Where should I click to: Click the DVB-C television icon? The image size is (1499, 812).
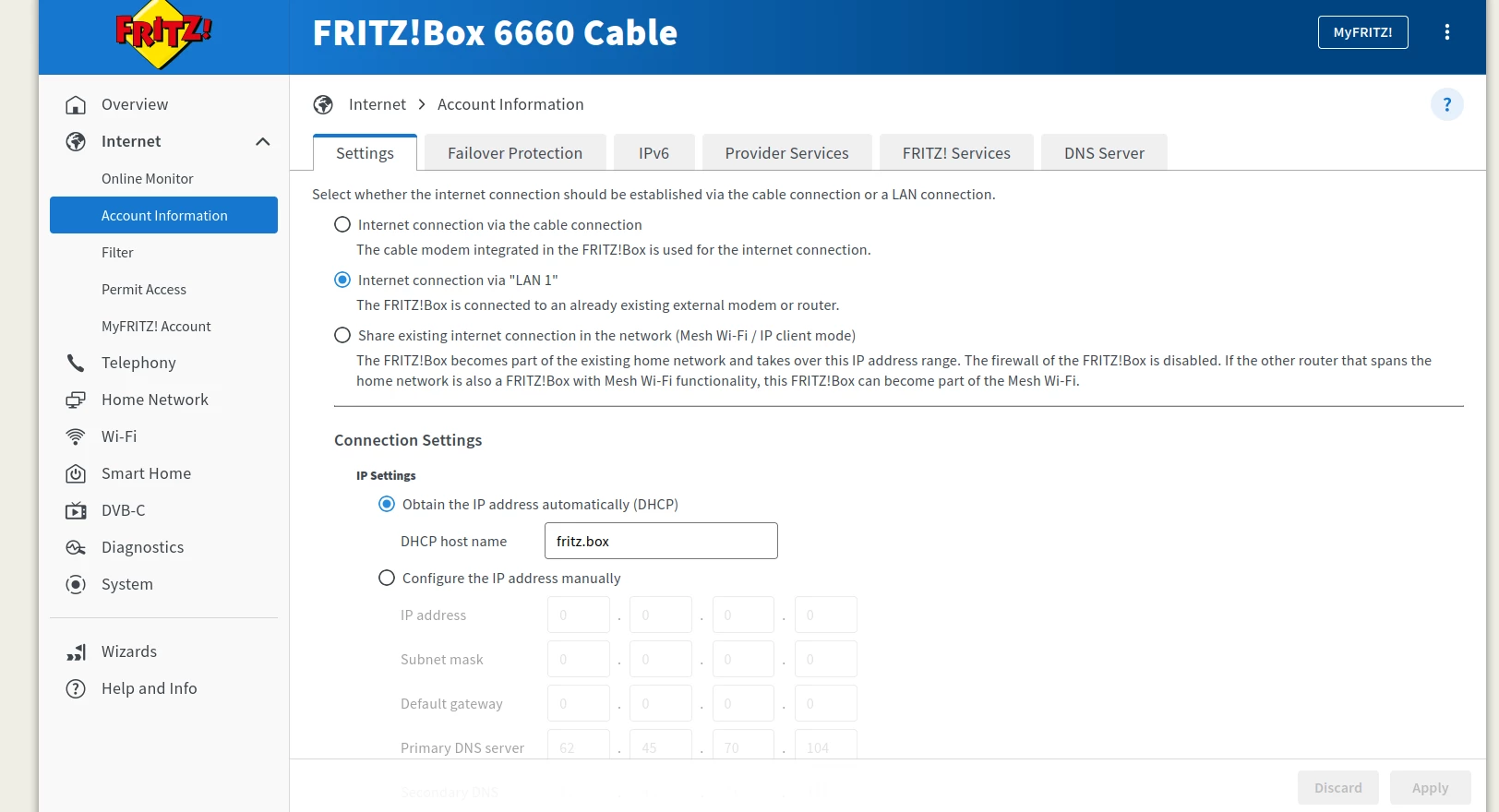pyautogui.click(x=76, y=511)
